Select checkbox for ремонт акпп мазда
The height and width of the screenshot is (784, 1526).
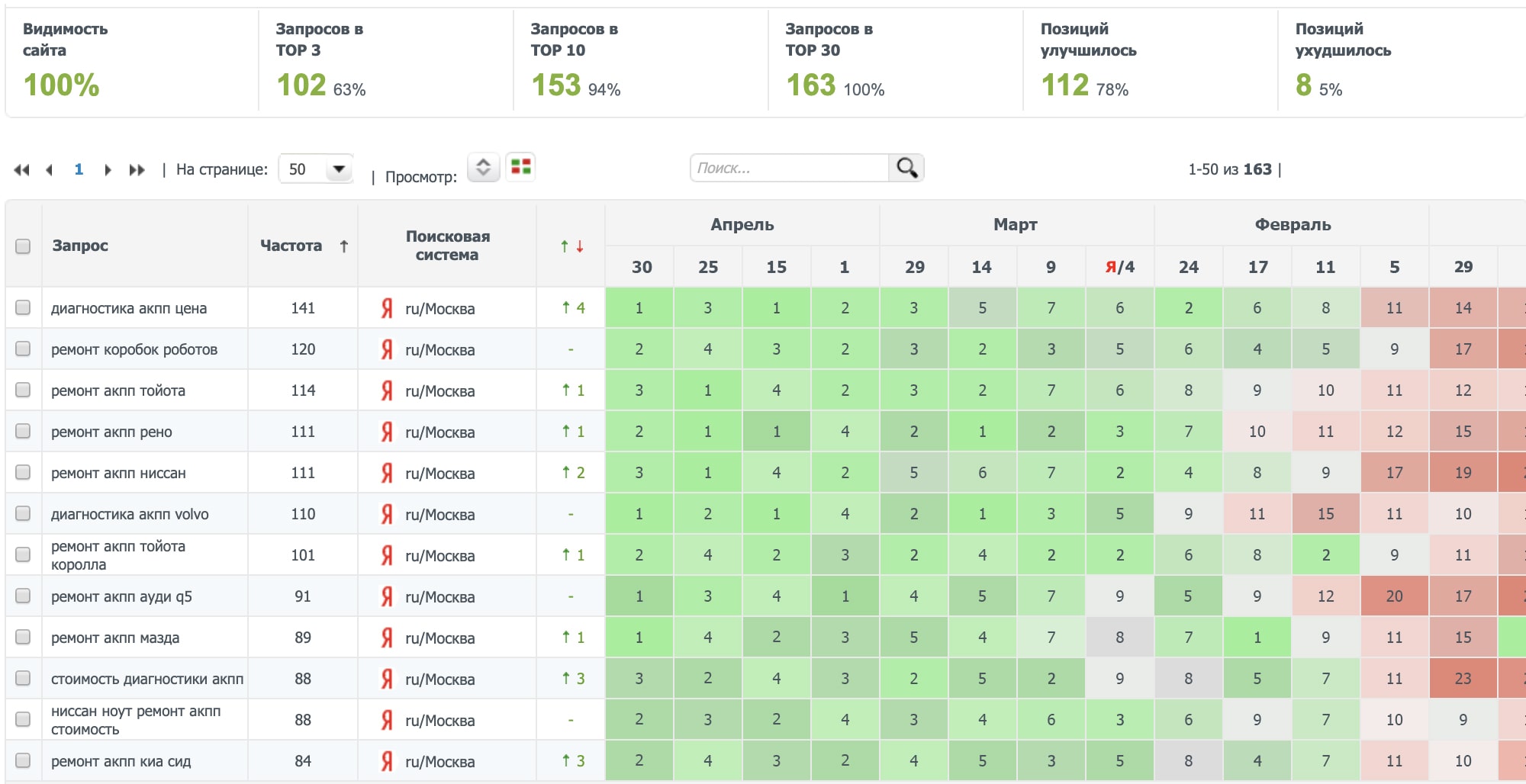coord(23,638)
